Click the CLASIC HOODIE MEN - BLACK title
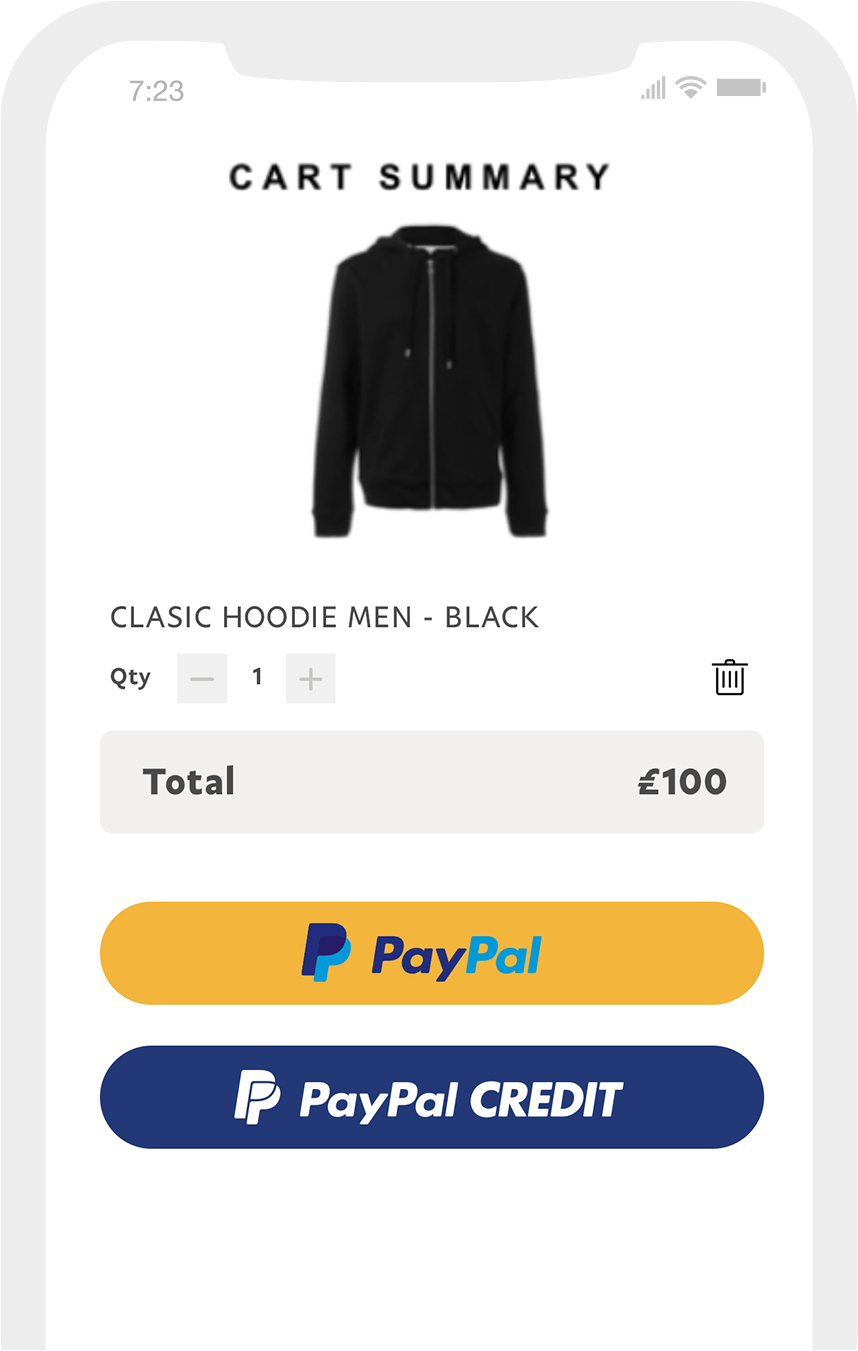Screen dimensions: 858x1351 (325, 617)
